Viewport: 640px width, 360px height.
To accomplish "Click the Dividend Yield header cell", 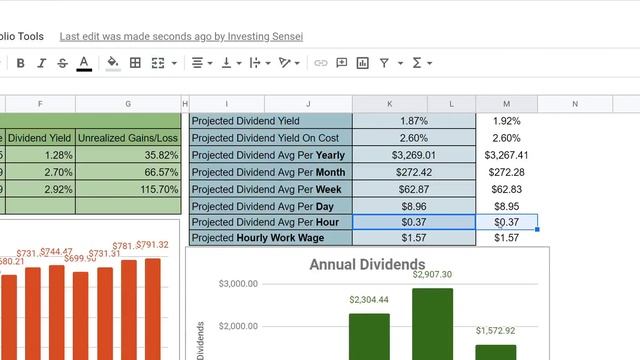I will point(40,138).
